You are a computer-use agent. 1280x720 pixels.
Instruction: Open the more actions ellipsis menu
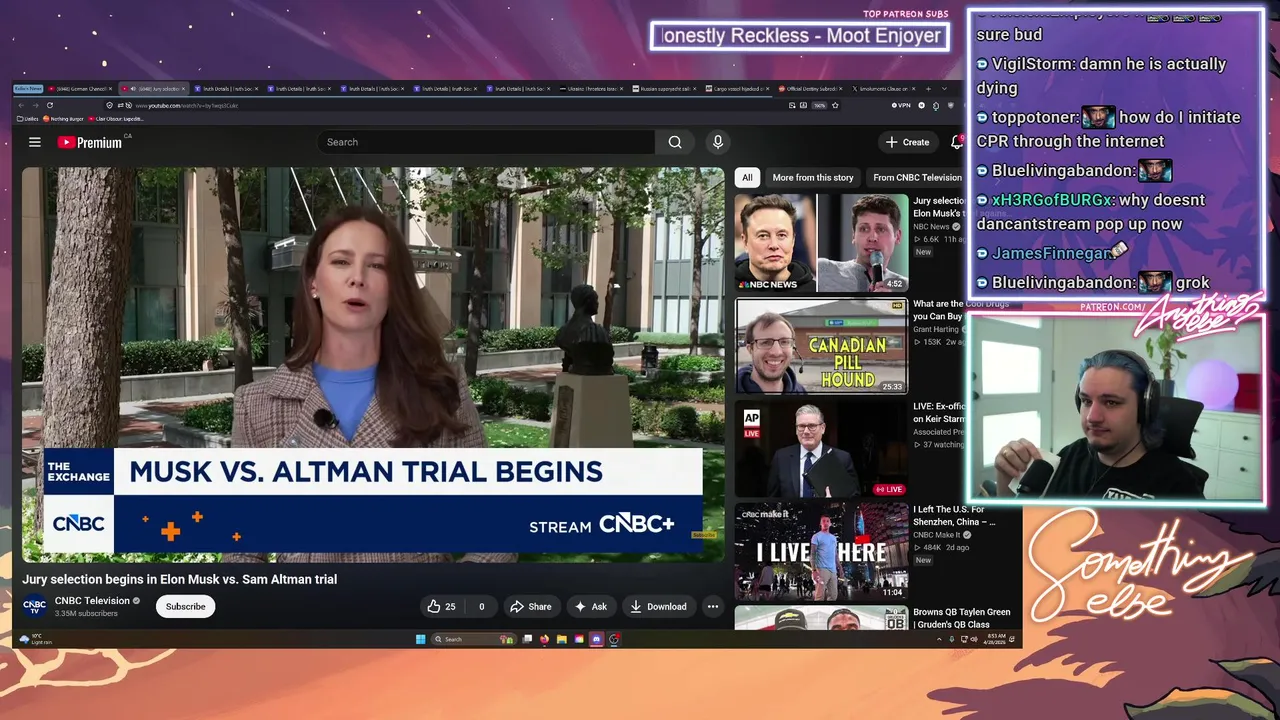pyautogui.click(x=713, y=606)
